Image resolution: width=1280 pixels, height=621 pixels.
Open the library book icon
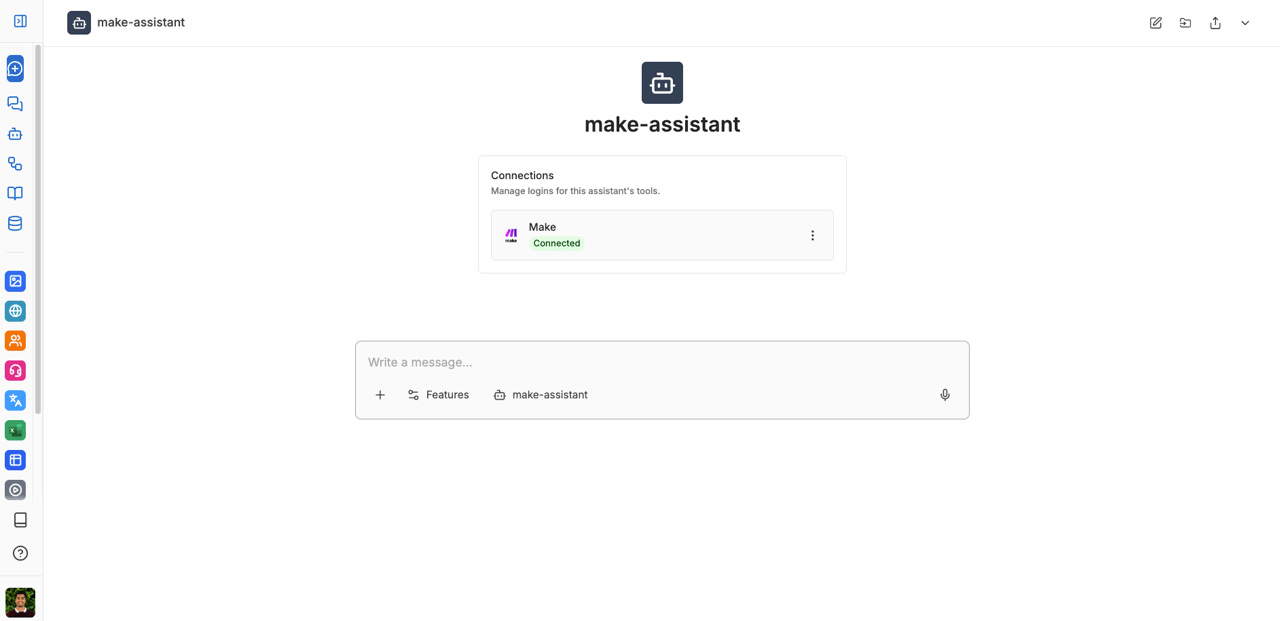[x=15, y=194]
